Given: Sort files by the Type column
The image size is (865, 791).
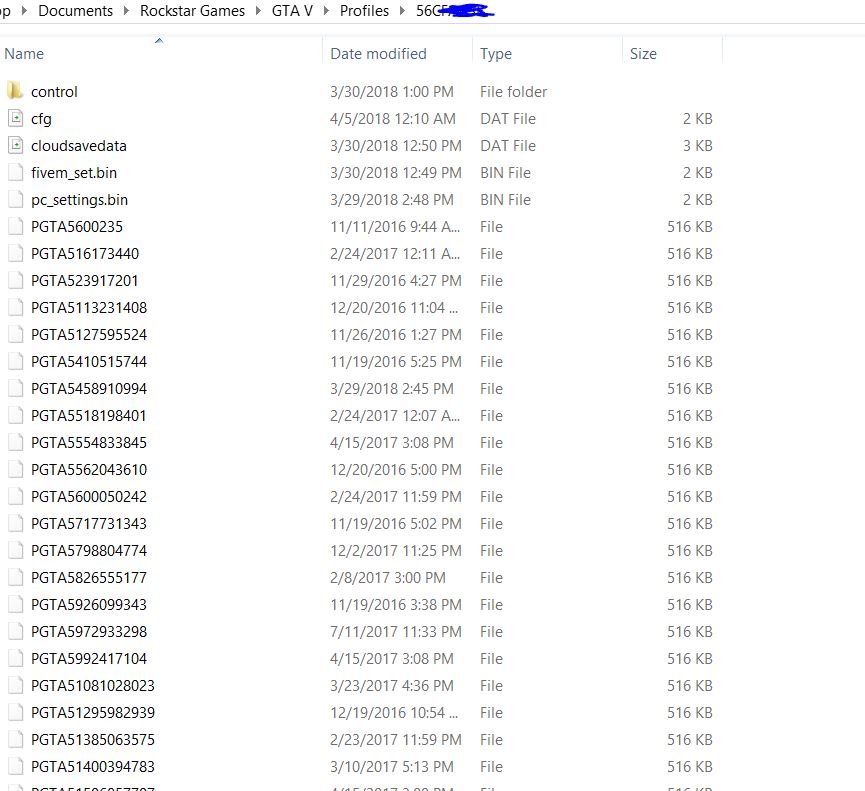Looking at the screenshot, I should point(496,54).
